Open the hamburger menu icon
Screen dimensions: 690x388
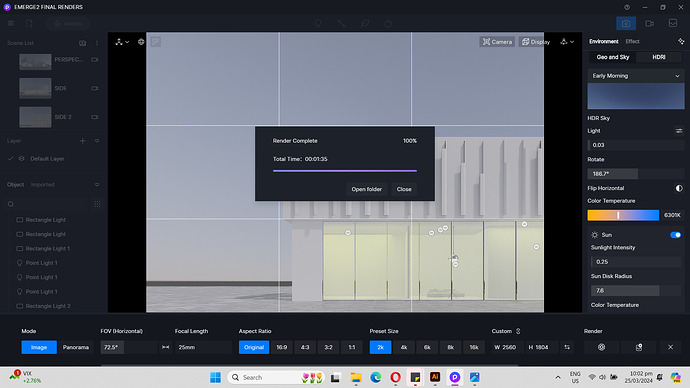click(11, 23)
